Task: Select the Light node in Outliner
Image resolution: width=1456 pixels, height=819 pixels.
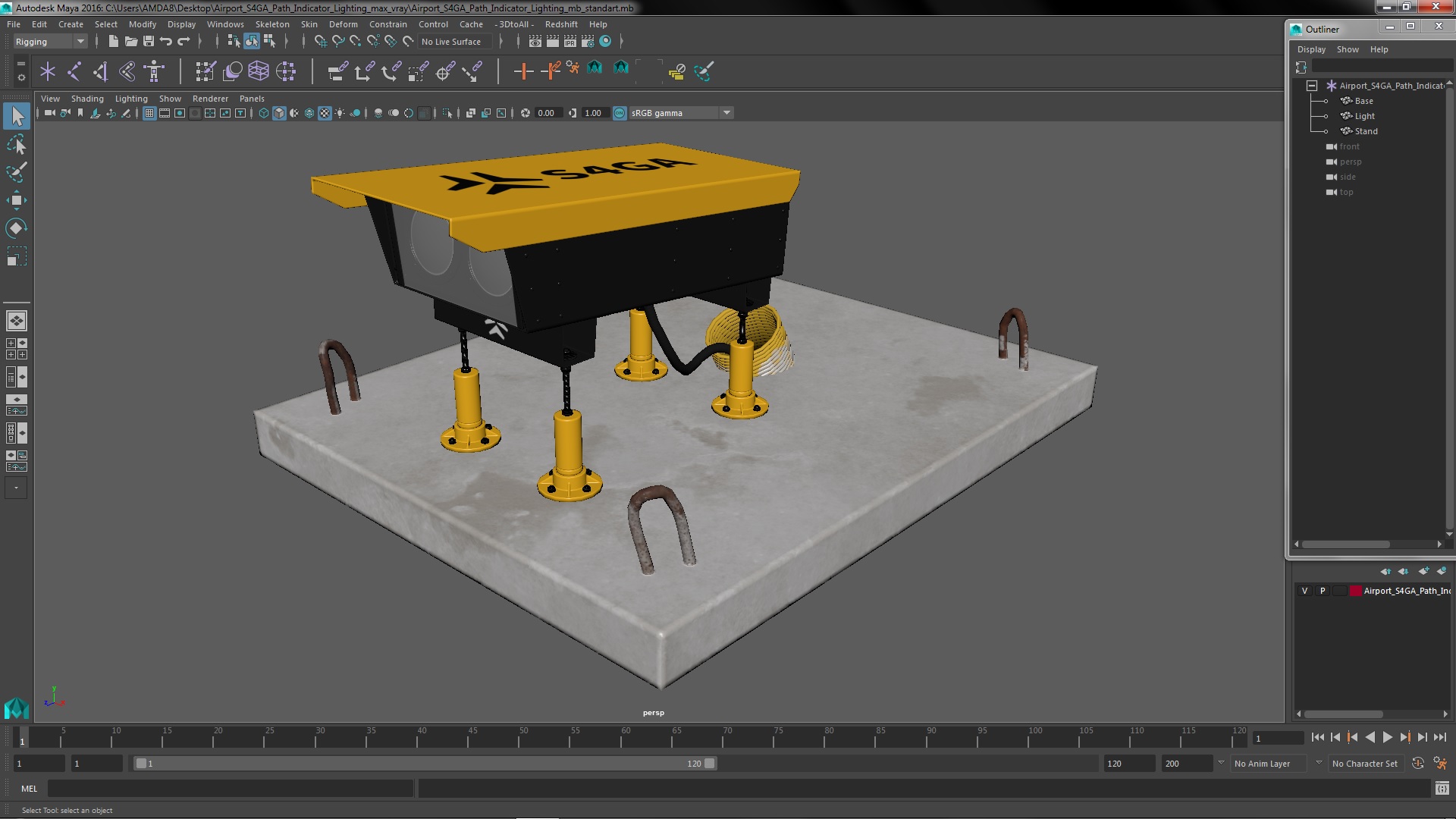Action: pos(1364,116)
